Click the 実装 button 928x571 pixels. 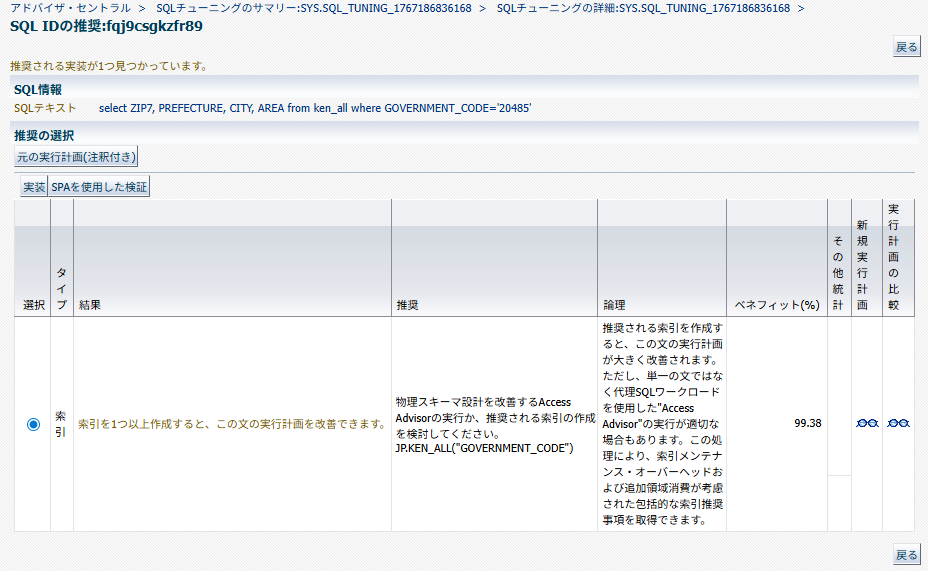[34, 187]
